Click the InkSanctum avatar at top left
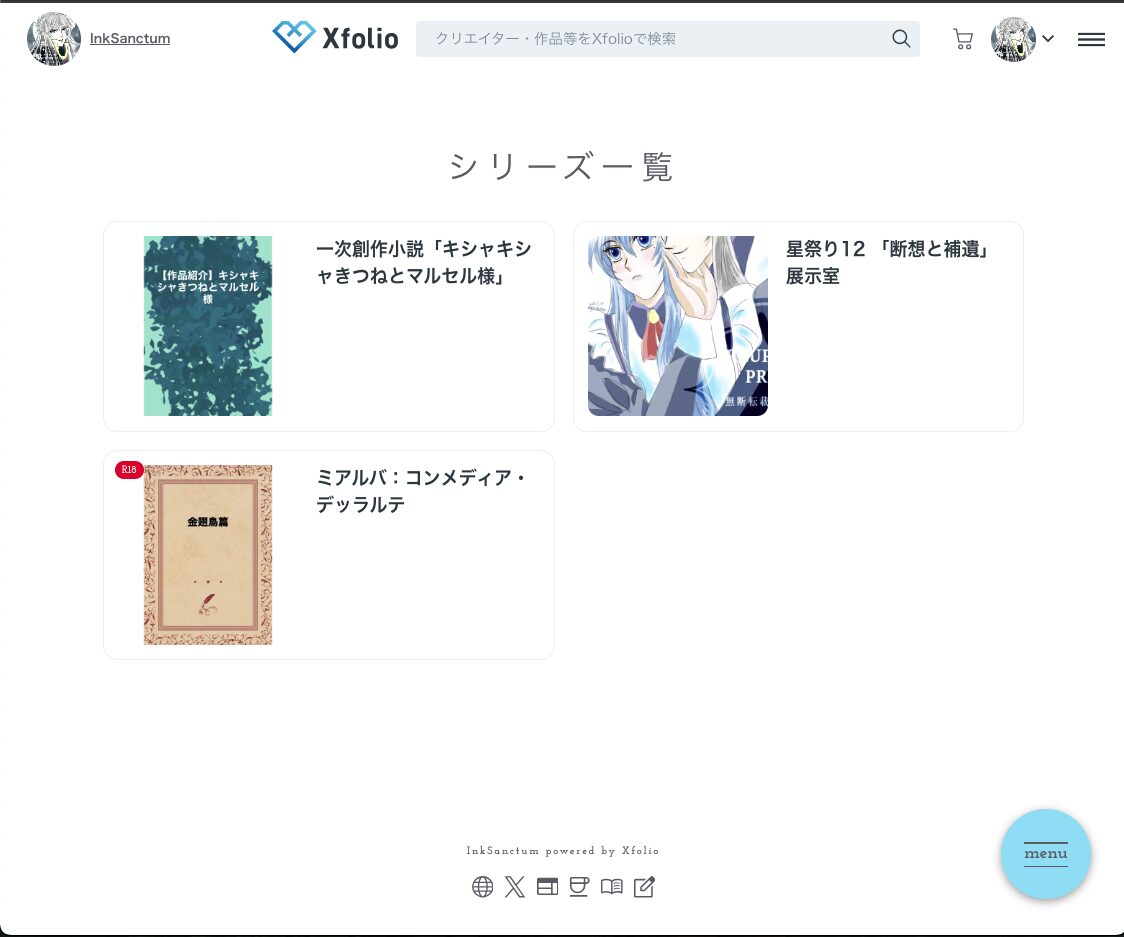Image resolution: width=1124 pixels, height=937 pixels. 54,39
